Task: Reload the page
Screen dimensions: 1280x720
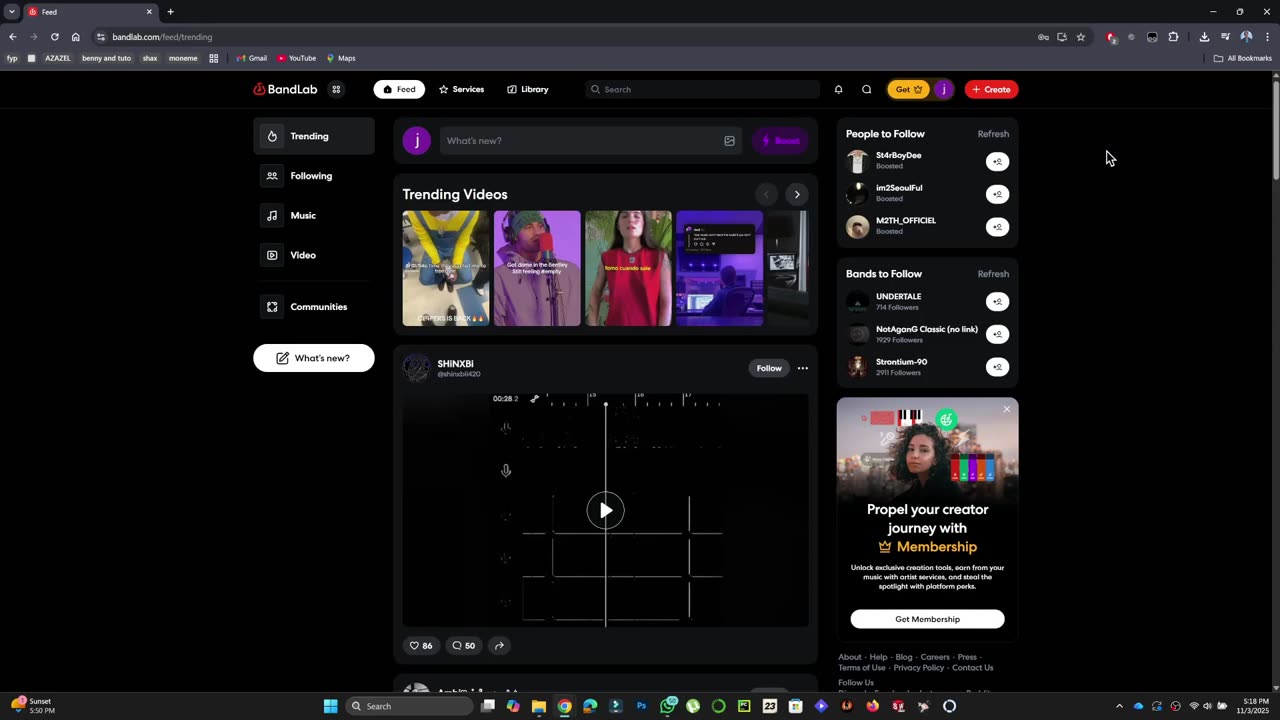Action: point(54,37)
